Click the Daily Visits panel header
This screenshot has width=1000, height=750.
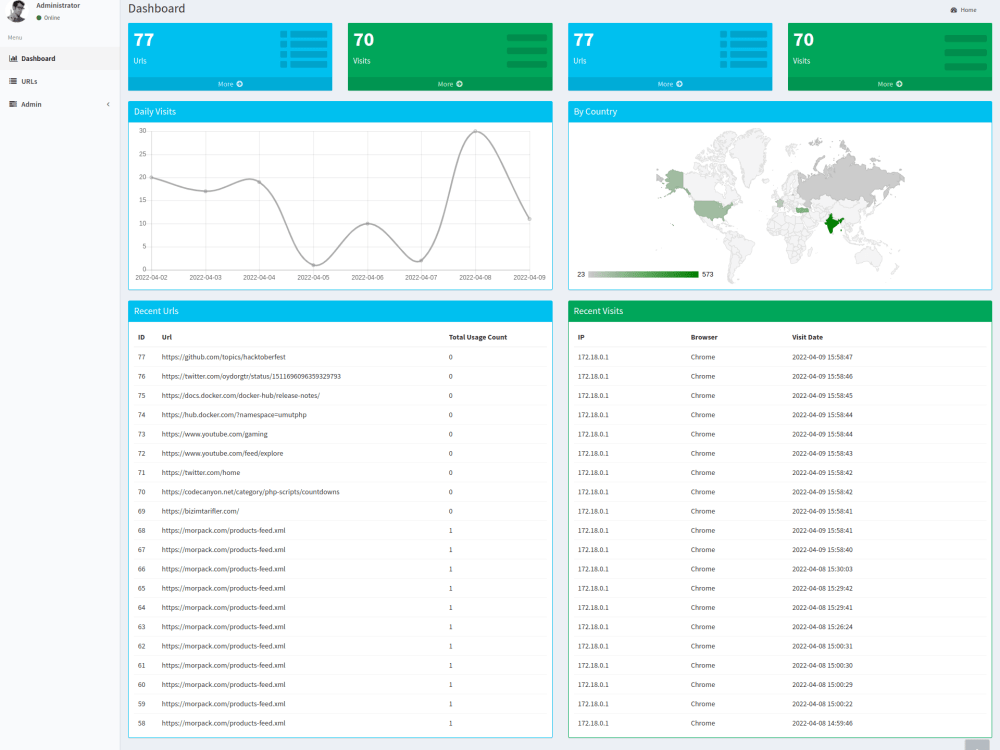click(340, 112)
